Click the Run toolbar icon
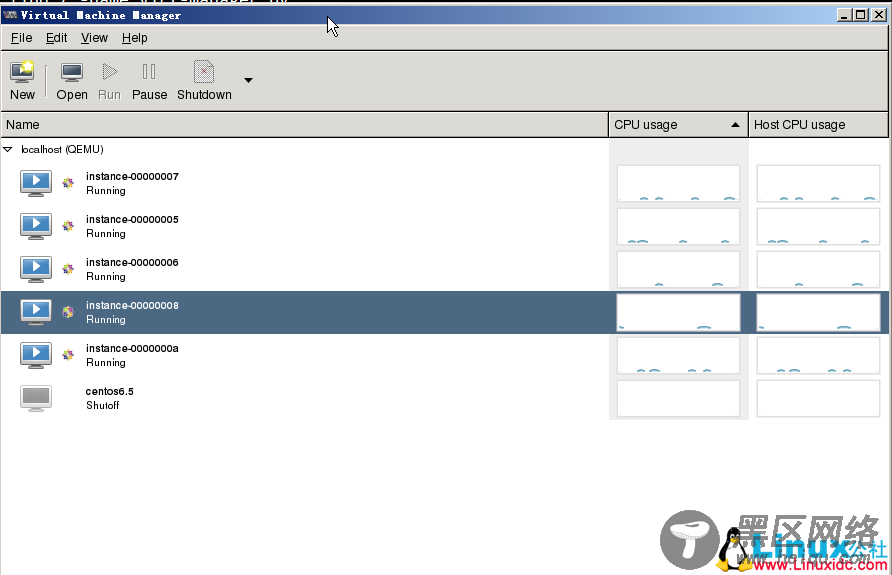 tap(109, 72)
